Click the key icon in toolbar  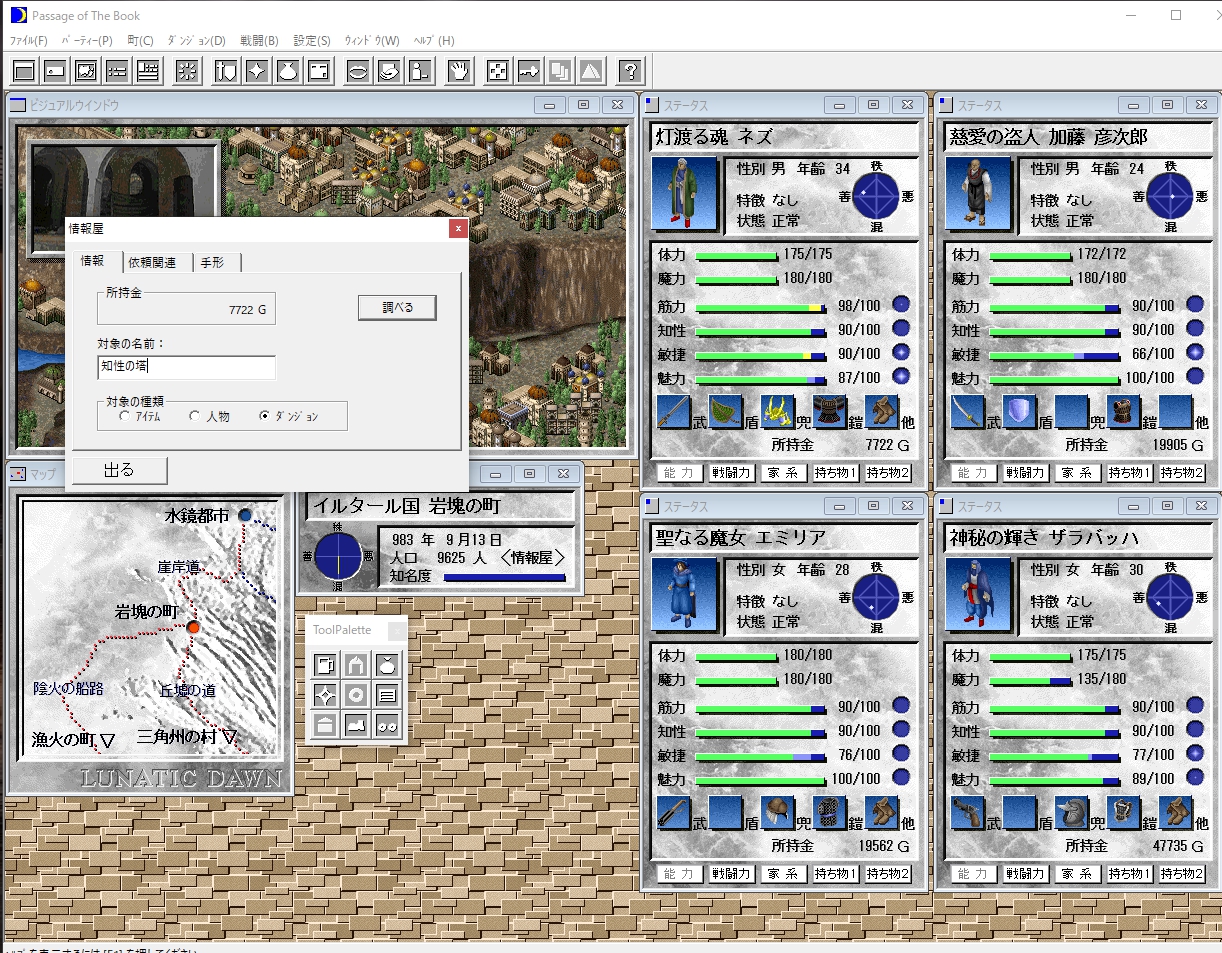pos(529,71)
